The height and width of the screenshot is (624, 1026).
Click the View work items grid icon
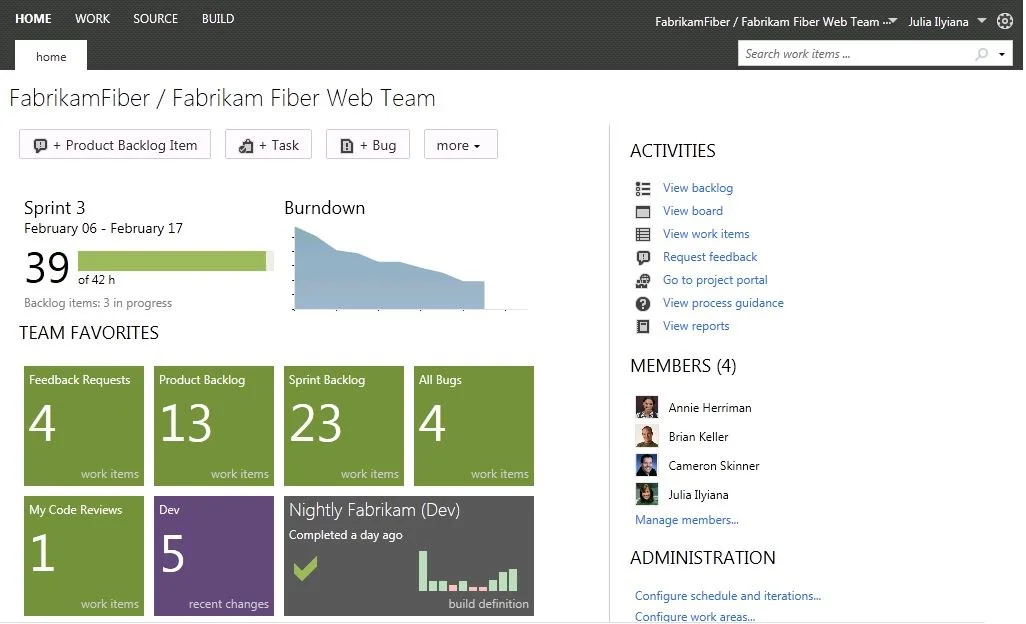click(643, 234)
